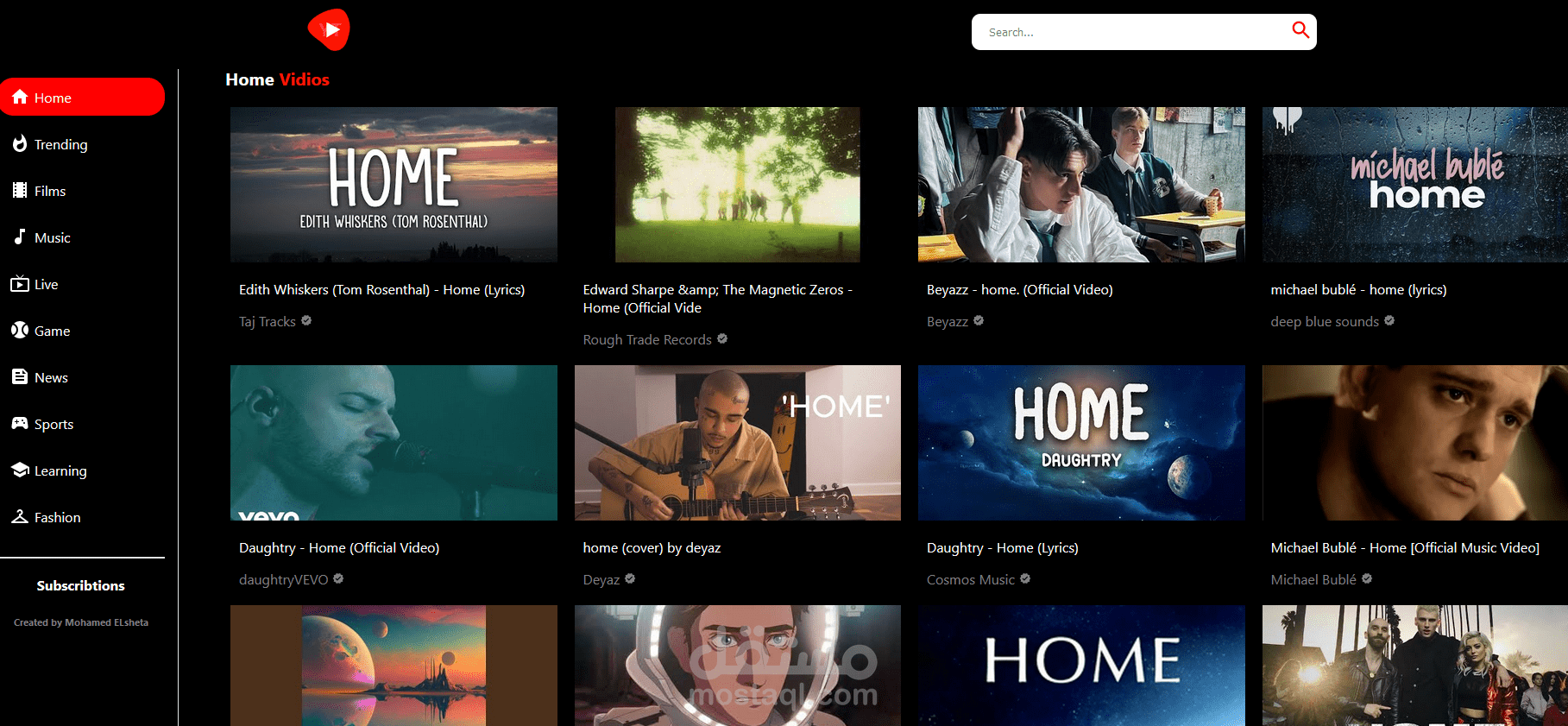
Task: Click title michael bublé - home (lyrics)
Action: (1358, 290)
